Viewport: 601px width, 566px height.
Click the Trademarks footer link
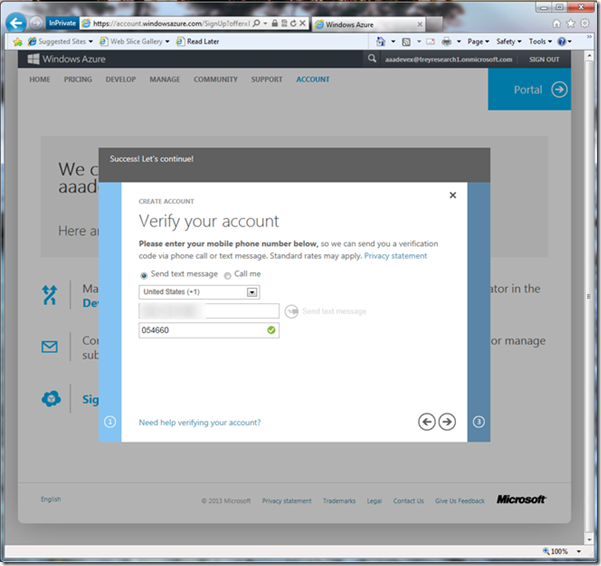point(339,501)
